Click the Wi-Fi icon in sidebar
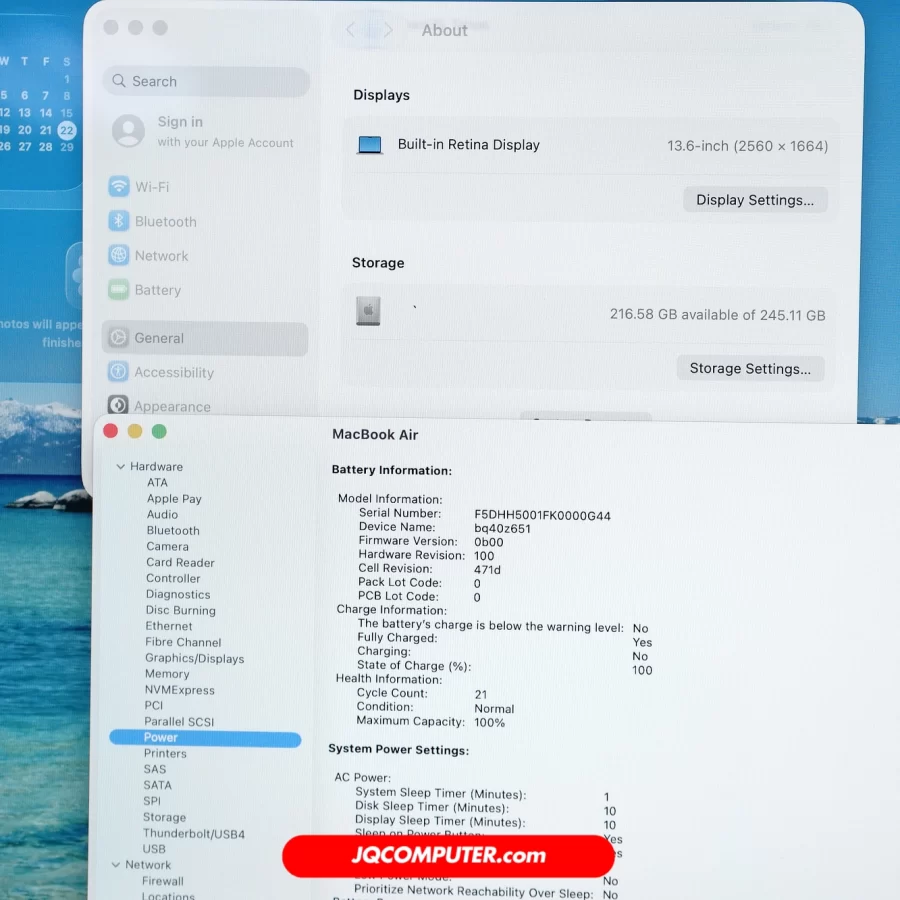The width and height of the screenshot is (900, 900). click(x=119, y=187)
